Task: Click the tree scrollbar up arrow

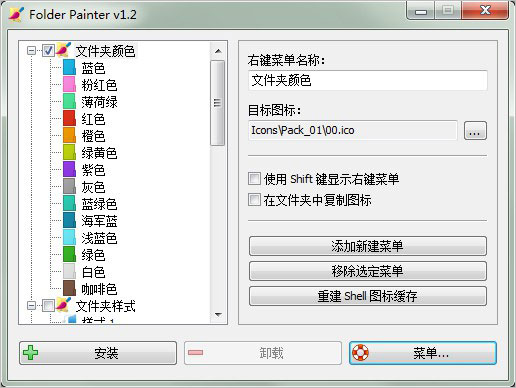Action: click(x=218, y=51)
